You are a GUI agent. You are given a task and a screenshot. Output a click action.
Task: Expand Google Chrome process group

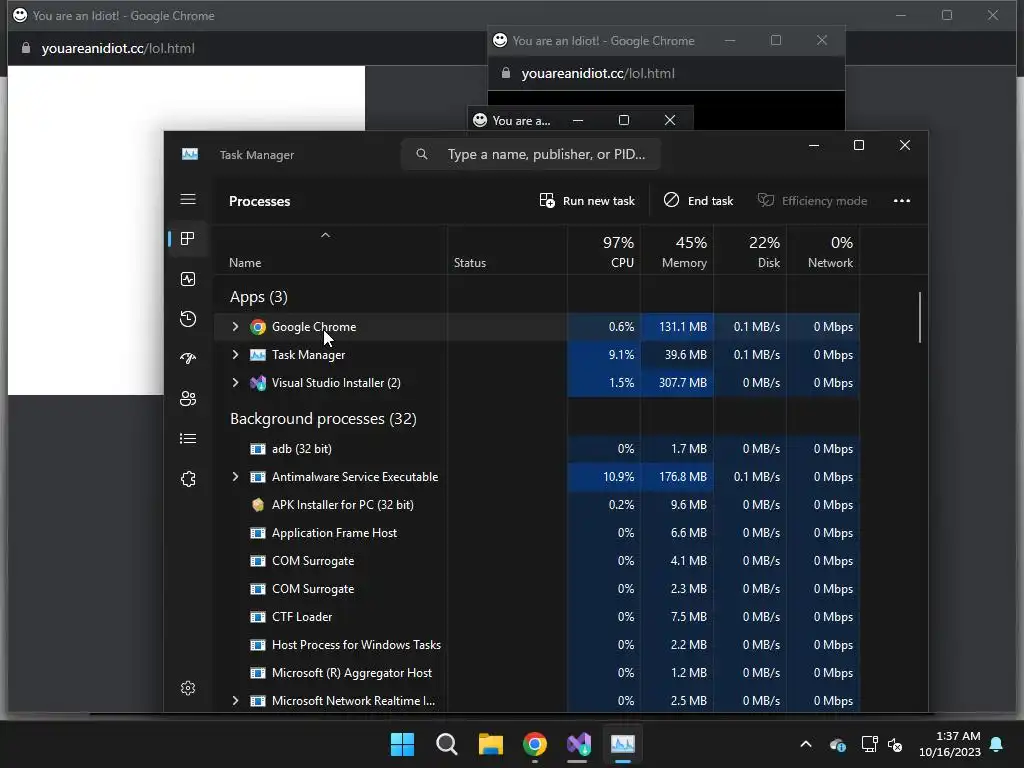[235, 327]
